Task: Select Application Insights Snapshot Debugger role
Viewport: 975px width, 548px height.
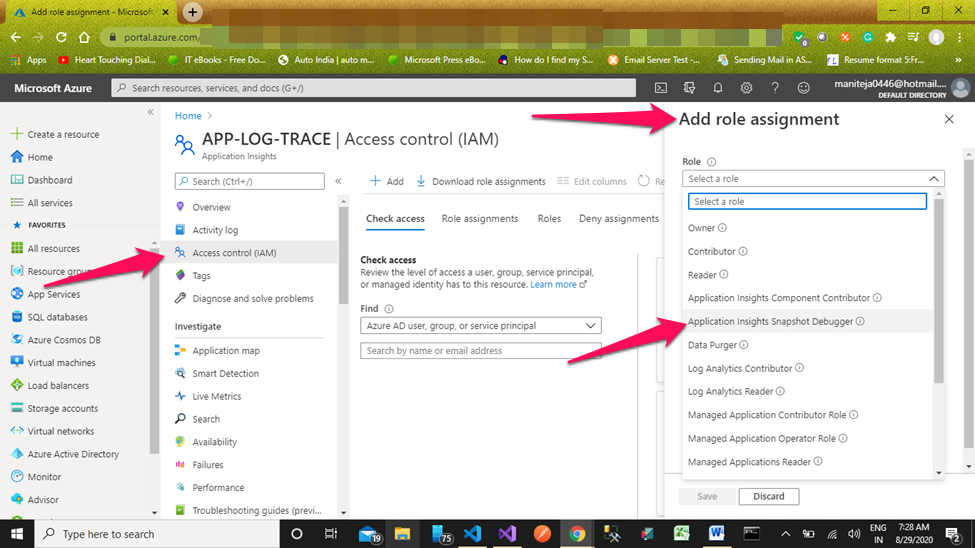Action: click(807, 321)
